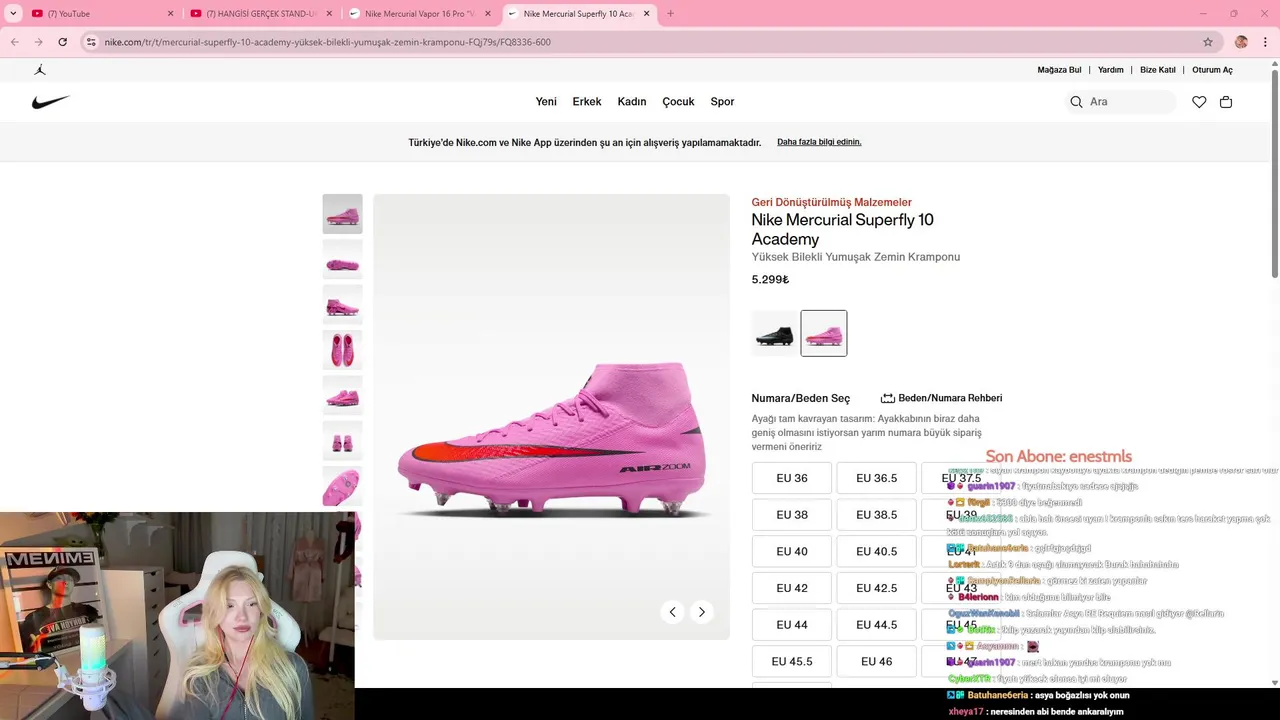
Task: Select size EU 36.5
Action: pyautogui.click(x=877, y=478)
